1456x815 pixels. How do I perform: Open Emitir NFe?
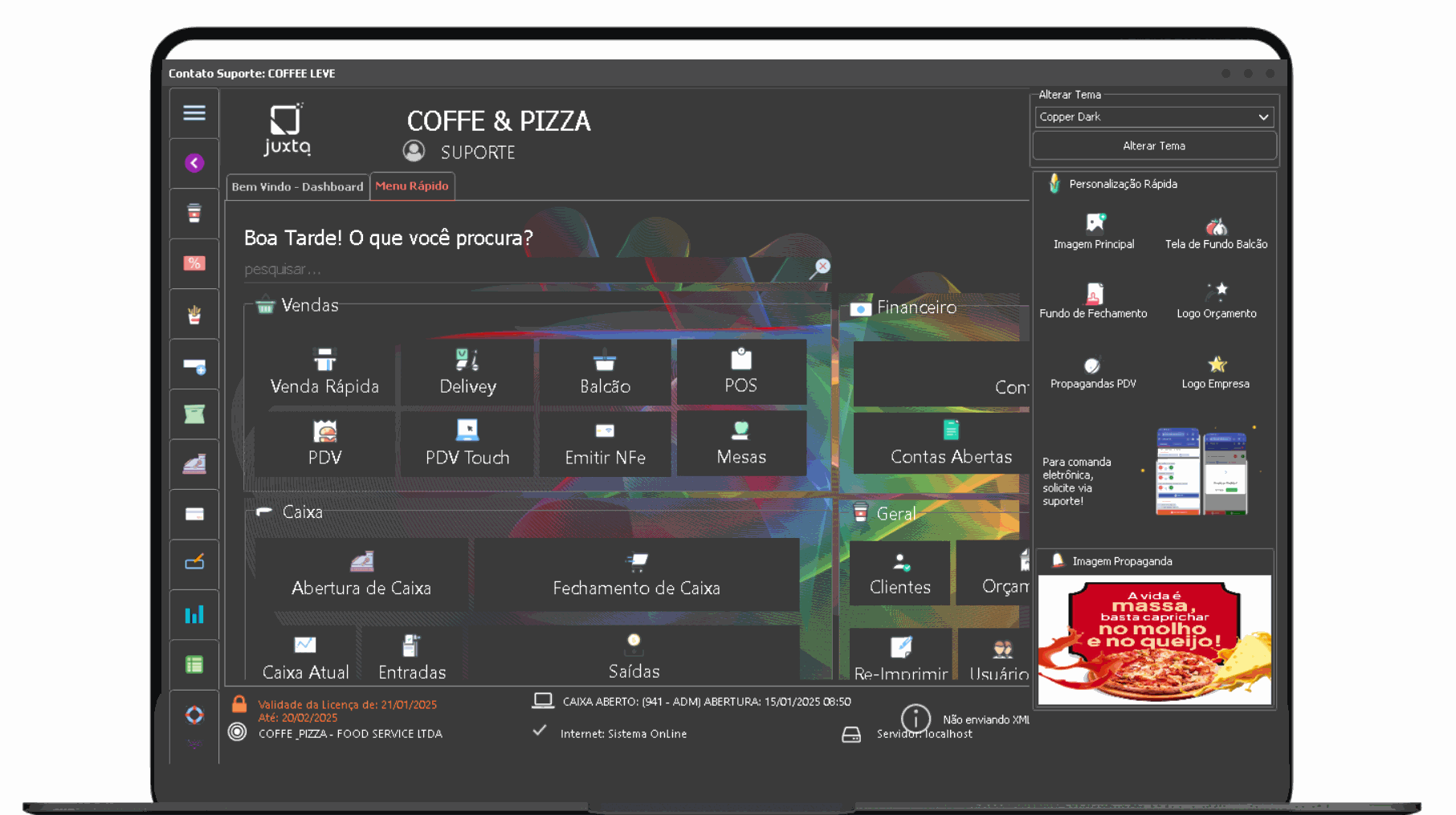605,442
